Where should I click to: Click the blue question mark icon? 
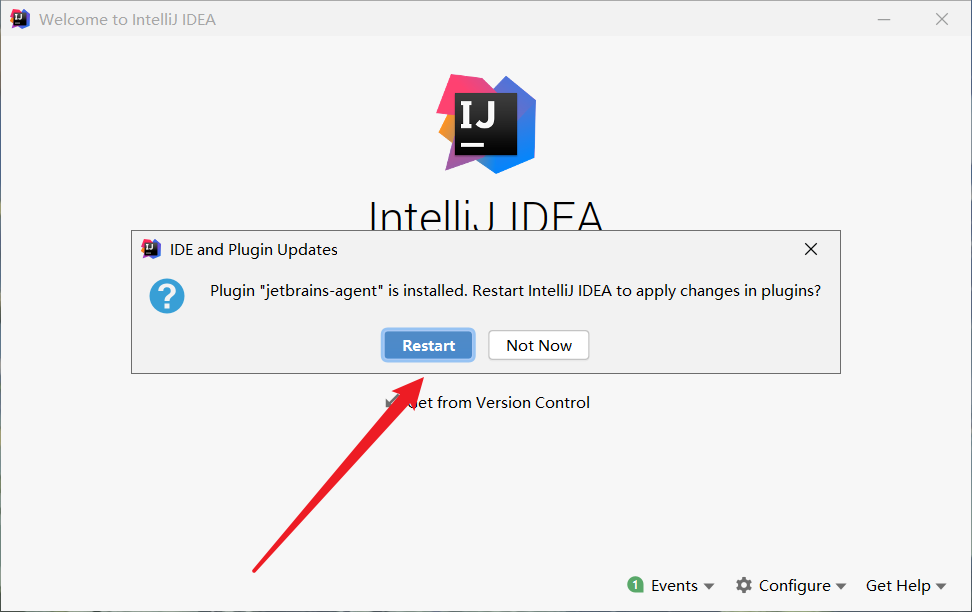[167, 296]
